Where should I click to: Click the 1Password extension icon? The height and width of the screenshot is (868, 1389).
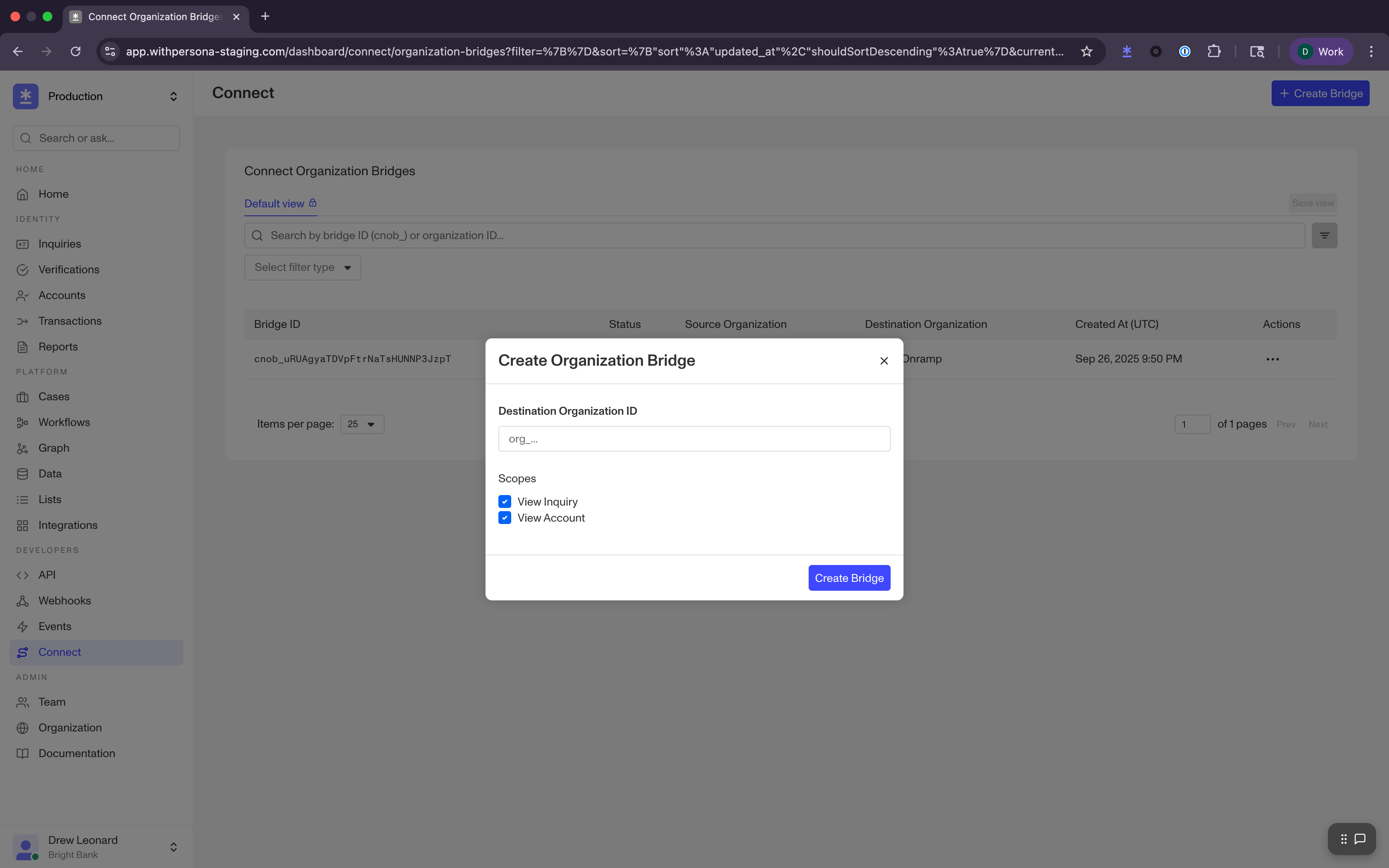(1184, 52)
